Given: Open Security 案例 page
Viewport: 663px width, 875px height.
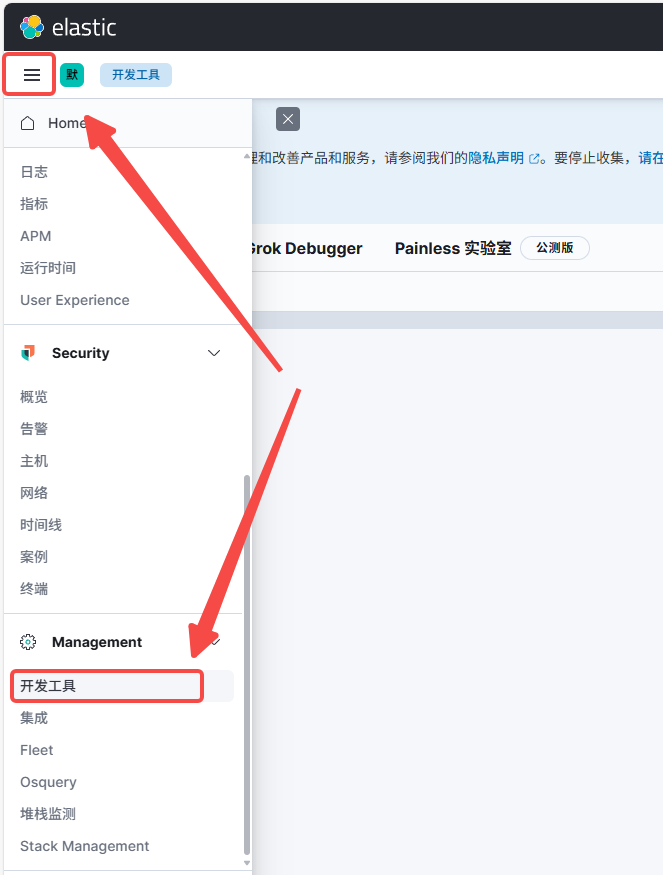Looking at the screenshot, I should [x=34, y=556].
